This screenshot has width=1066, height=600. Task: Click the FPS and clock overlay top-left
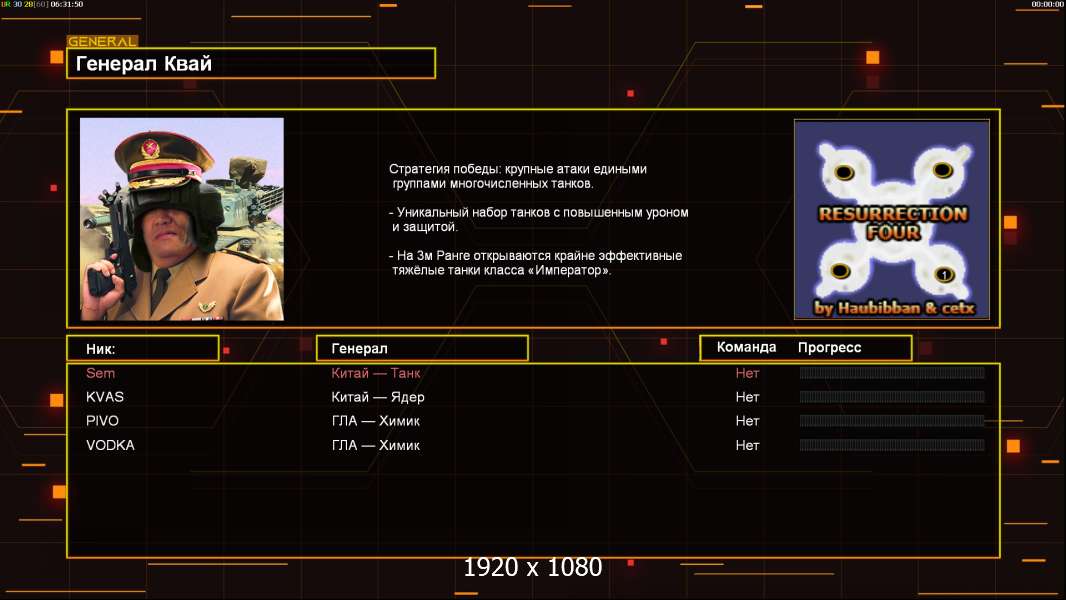[42, 4]
